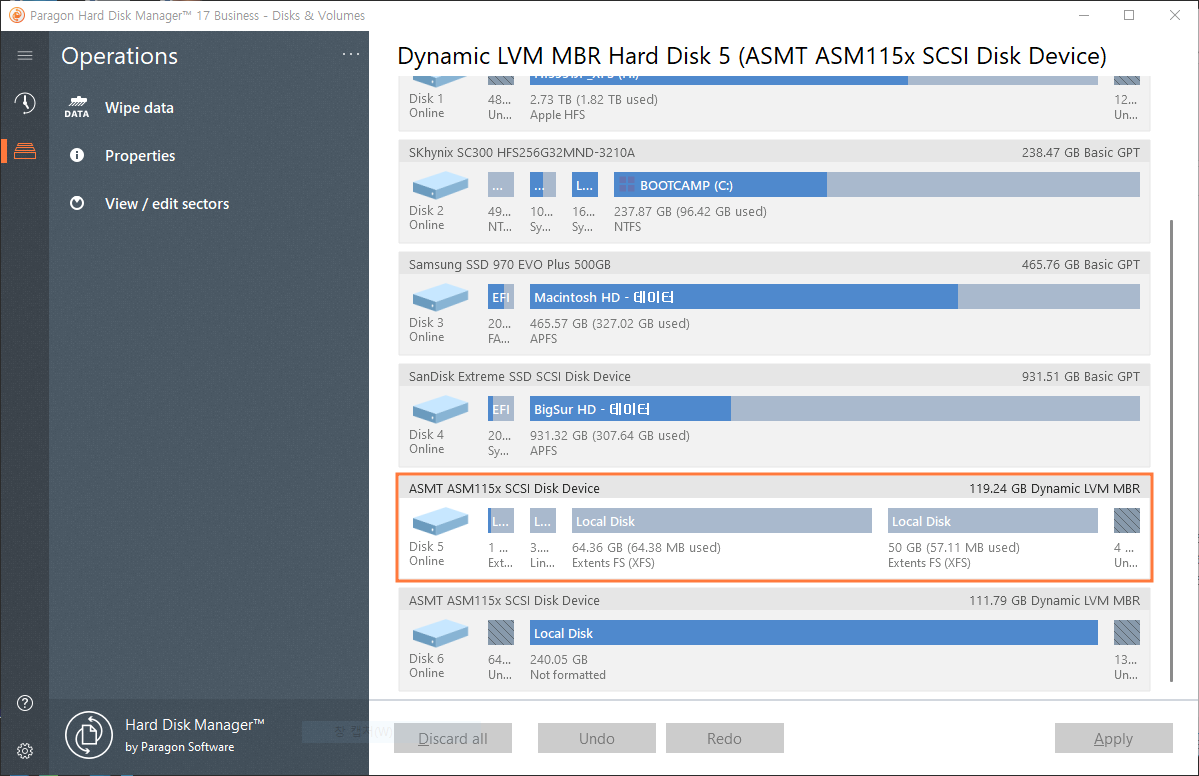Screen dimensions: 1199x776
Task: Select the 64.36 GB Local Disk volume
Action: [722, 521]
